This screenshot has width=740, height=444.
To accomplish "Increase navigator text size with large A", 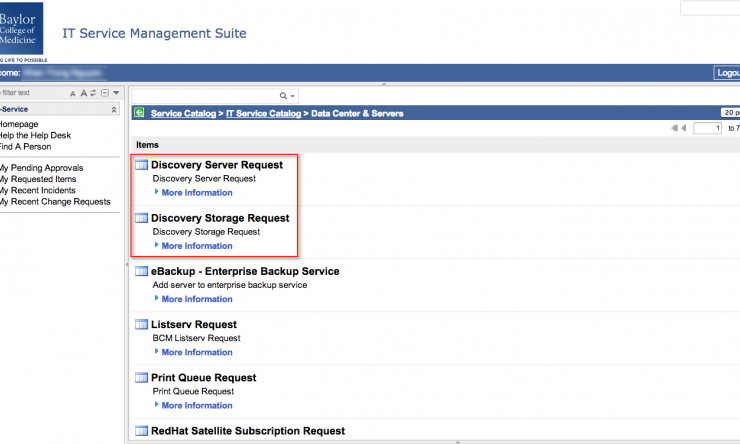I will pyautogui.click(x=84, y=93).
